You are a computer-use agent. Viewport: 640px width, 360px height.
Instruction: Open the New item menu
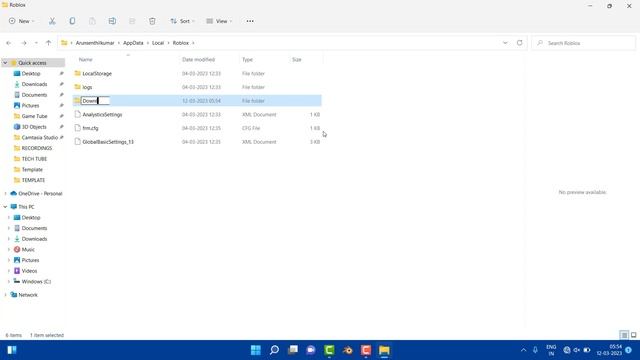[22, 21]
